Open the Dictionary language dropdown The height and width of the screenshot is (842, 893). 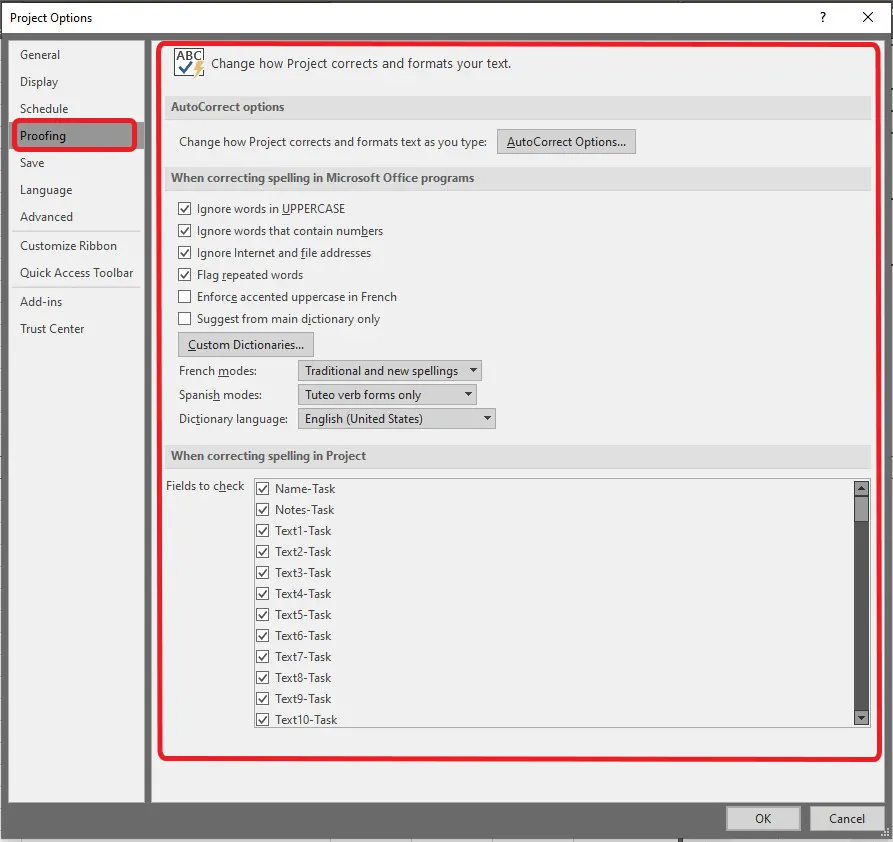point(396,419)
